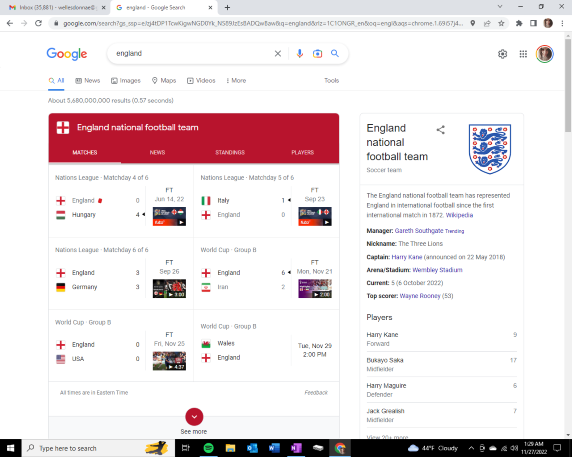
Task: Switch to the Videos search tab
Action: point(201,81)
